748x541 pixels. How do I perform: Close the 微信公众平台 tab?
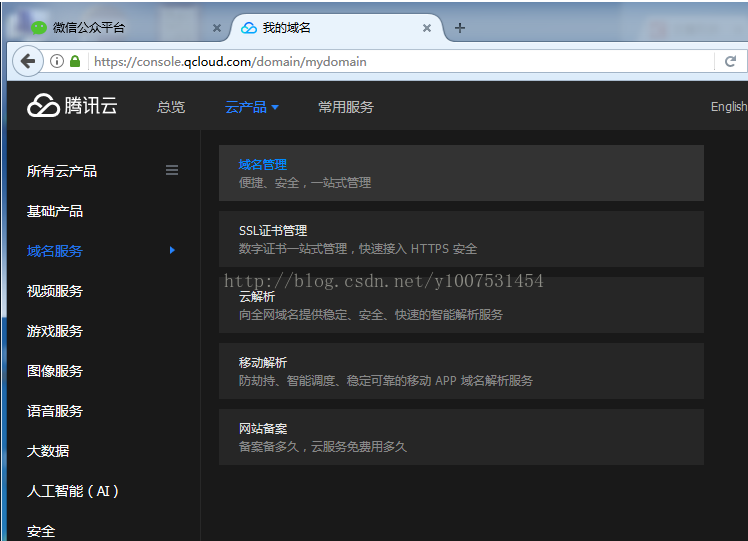217,28
